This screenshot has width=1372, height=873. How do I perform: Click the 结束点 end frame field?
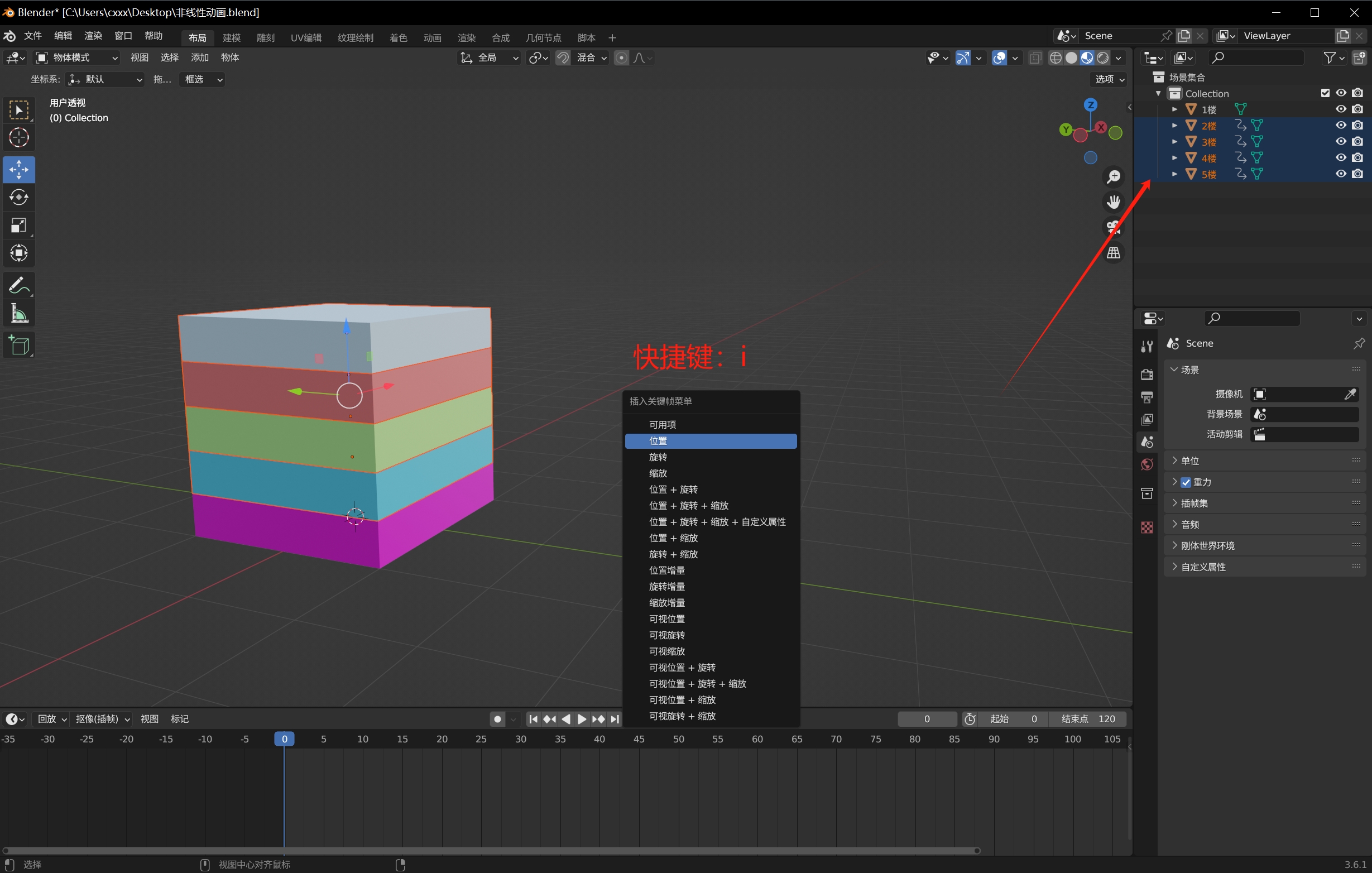[1088, 719]
